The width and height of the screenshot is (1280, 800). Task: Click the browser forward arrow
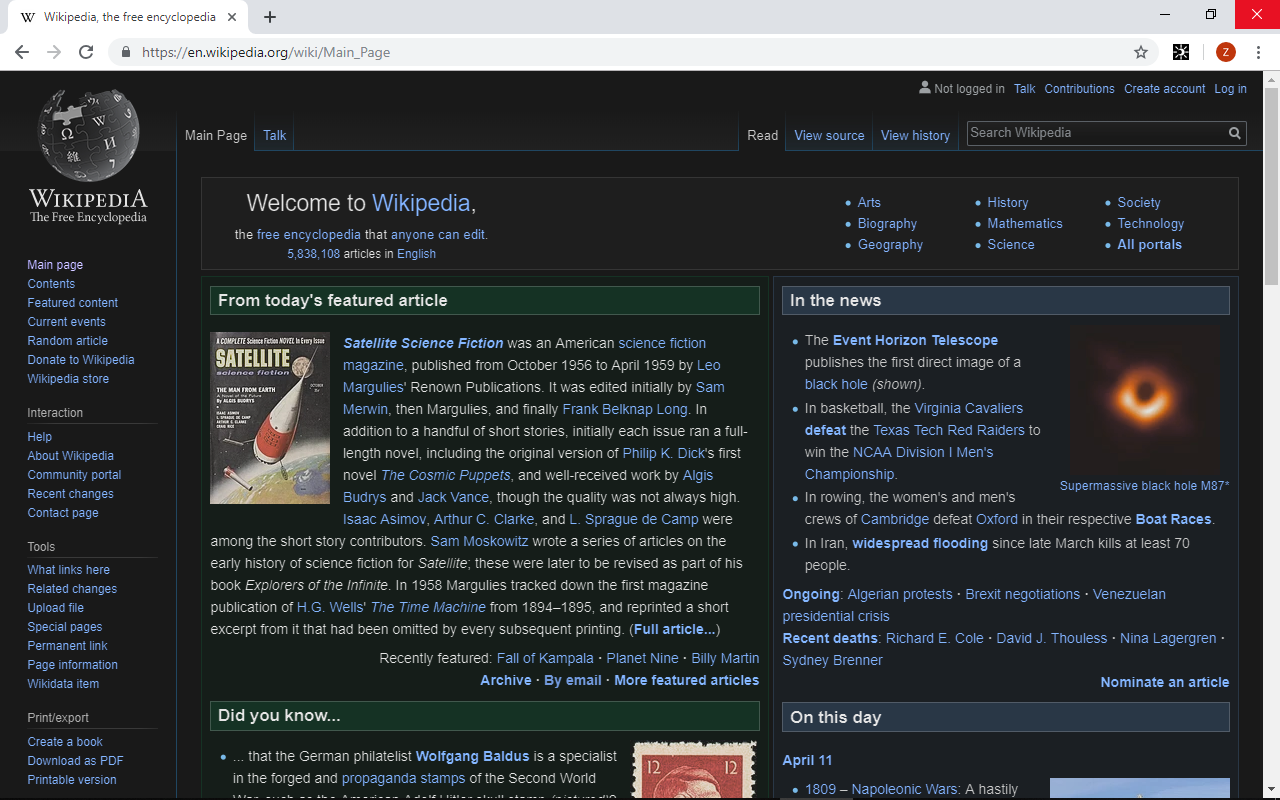54,52
